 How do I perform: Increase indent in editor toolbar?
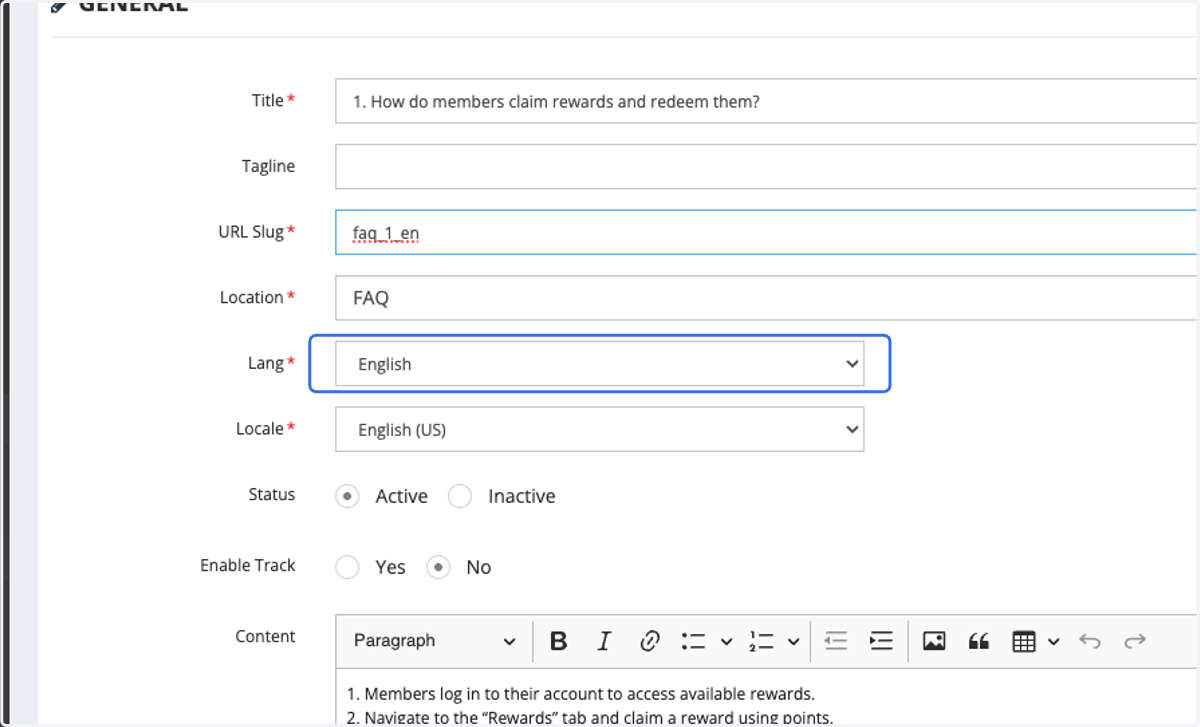pos(881,642)
